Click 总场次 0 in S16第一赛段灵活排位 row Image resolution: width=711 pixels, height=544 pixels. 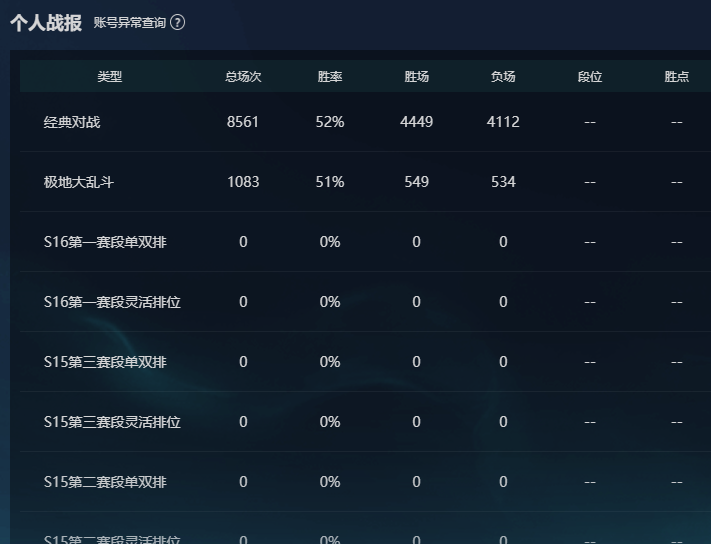[x=243, y=302]
